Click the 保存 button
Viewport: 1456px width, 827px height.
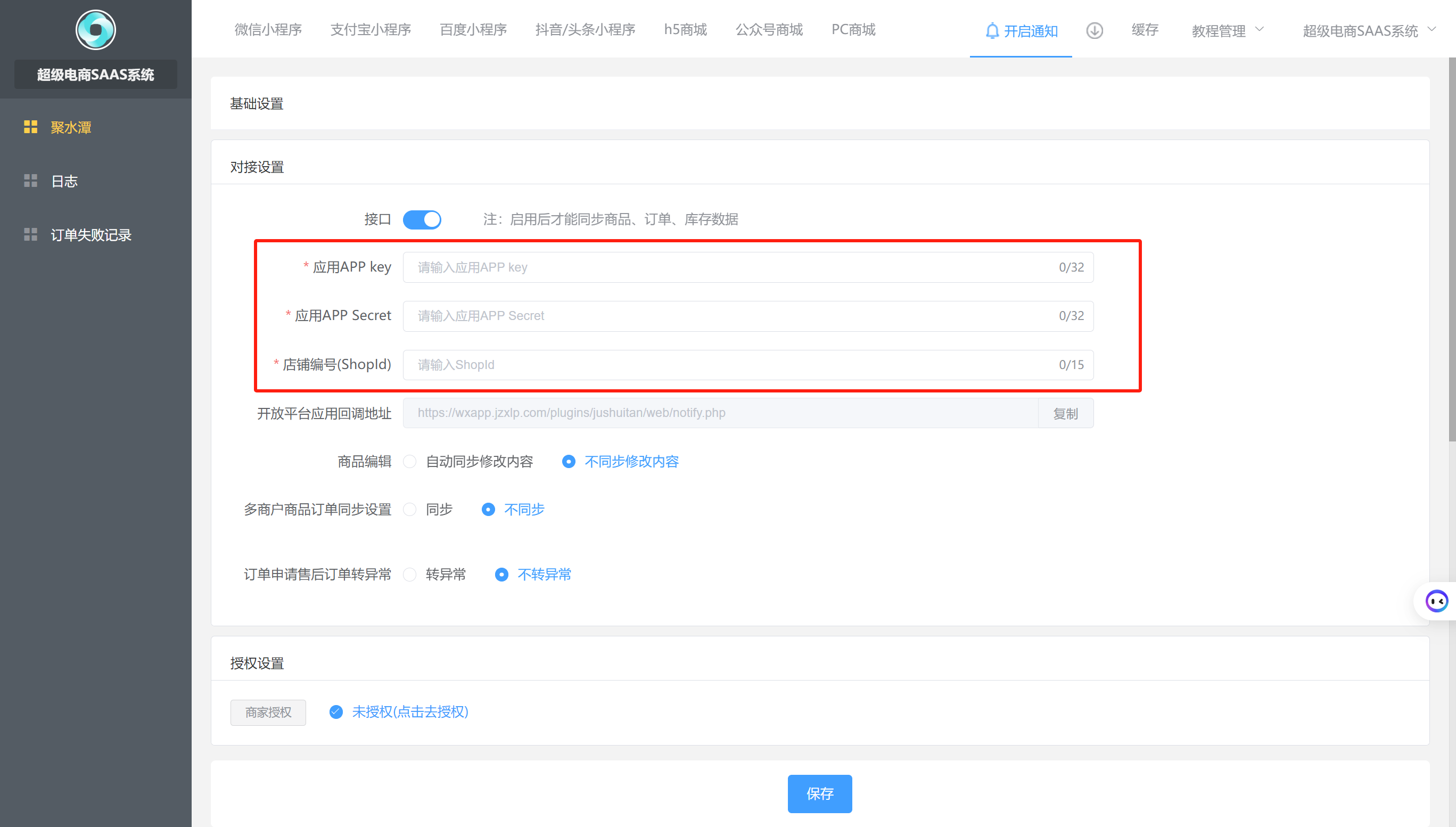point(819,793)
